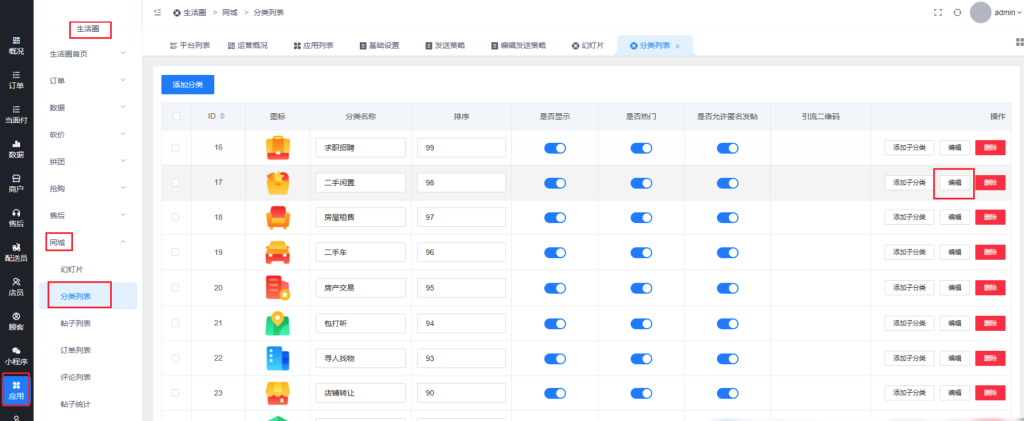Viewport: 1024px width, 421px height.
Task: Open the 应用 section in the left sidebar
Action: (16, 388)
